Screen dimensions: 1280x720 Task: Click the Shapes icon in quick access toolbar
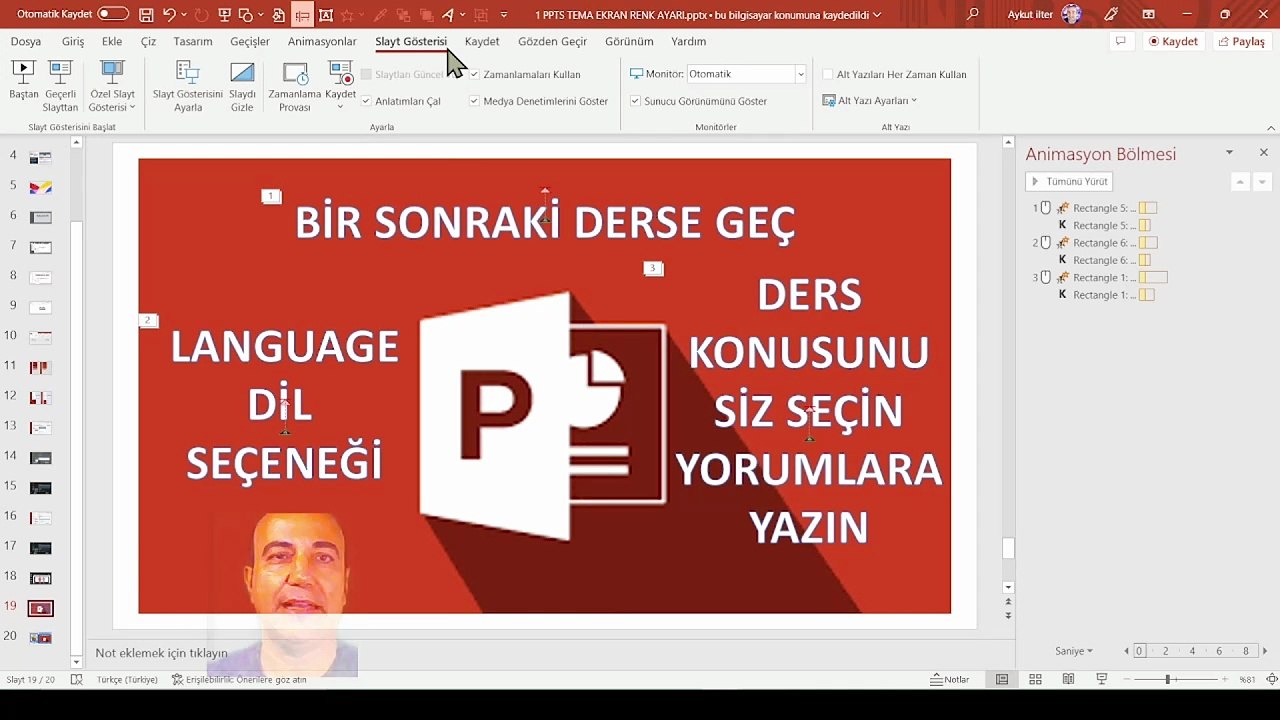(245, 15)
